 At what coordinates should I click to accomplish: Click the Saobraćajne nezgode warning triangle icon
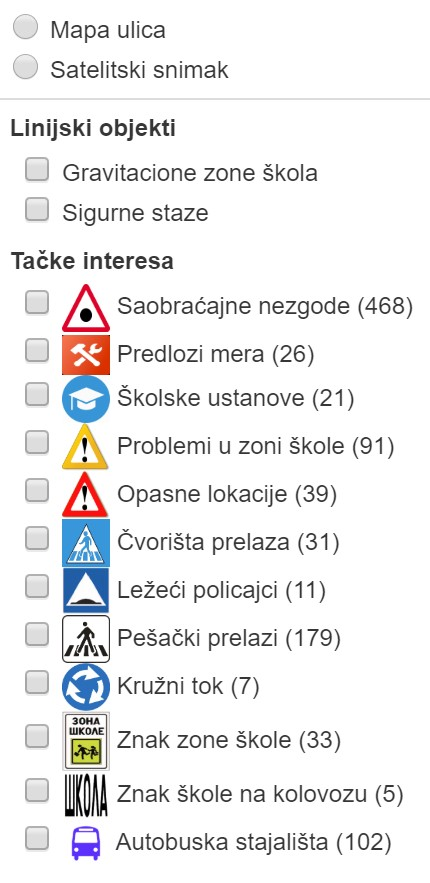tap(86, 307)
